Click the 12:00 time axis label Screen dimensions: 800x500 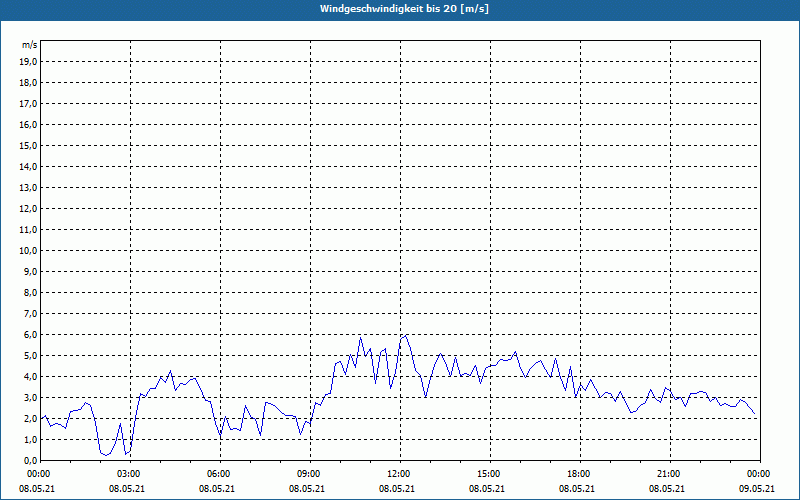(x=401, y=474)
